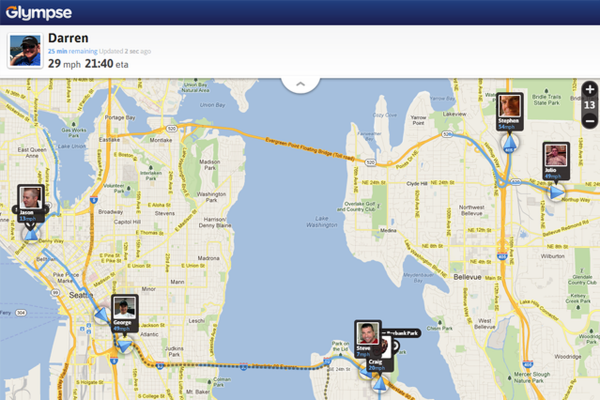Select Stephen's map marker photo
The height and width of the screenshot is (400, 600).
[x=510, y=106]
